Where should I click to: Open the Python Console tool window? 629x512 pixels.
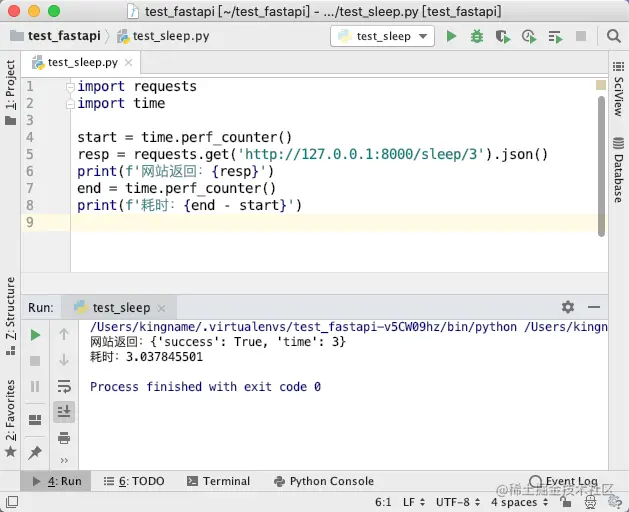tap(324, 481)
